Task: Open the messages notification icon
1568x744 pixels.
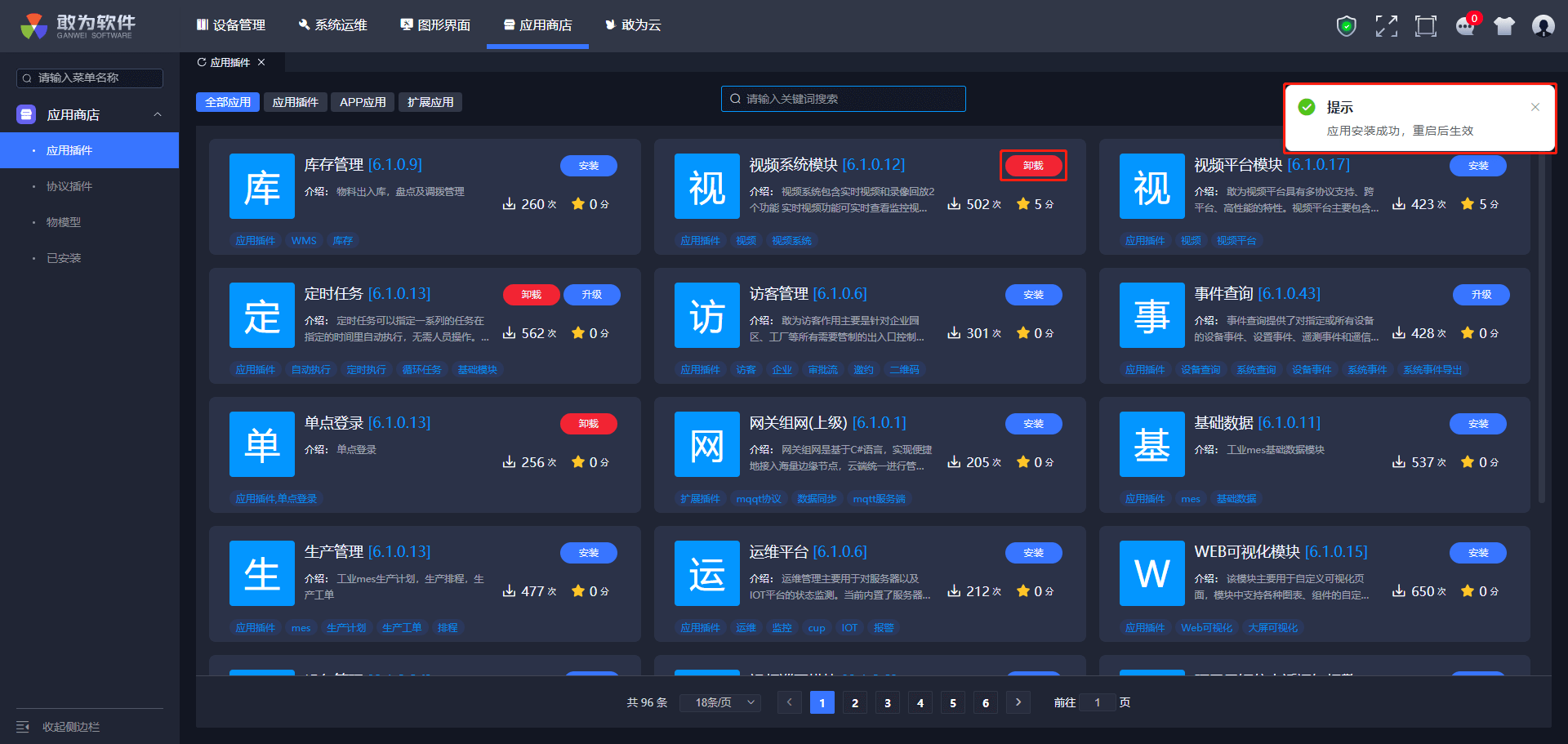Action: click(x=1466, y=26)
